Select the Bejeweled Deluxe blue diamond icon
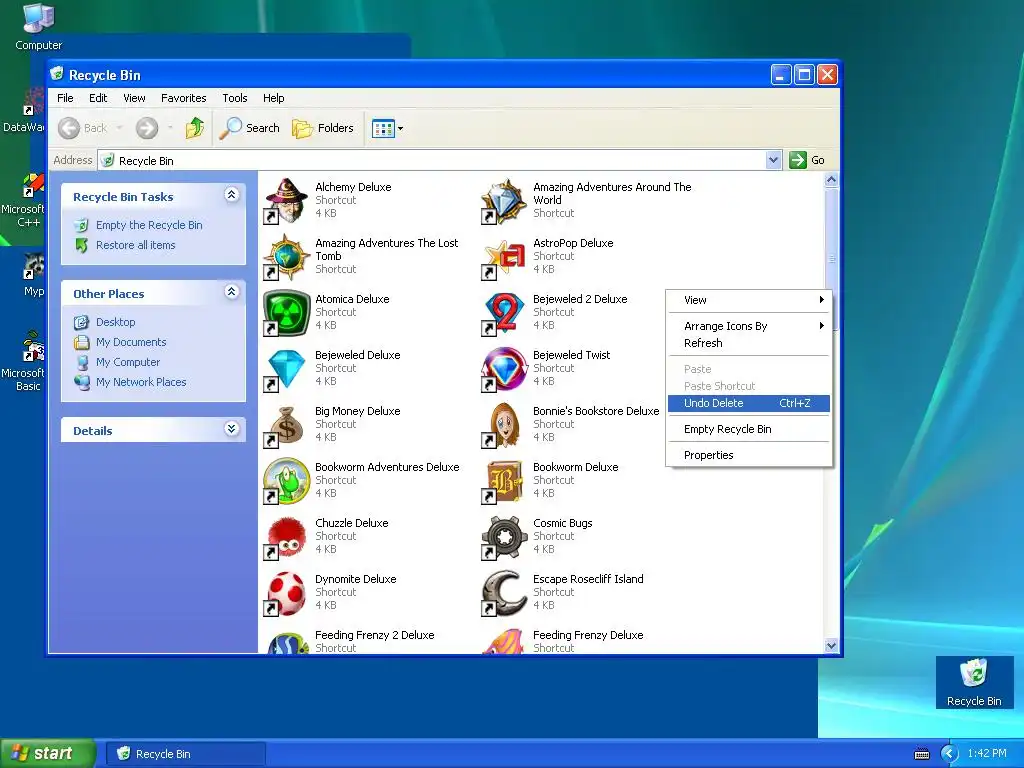This screenshot has height=768, width=1024. pos(286,370)
